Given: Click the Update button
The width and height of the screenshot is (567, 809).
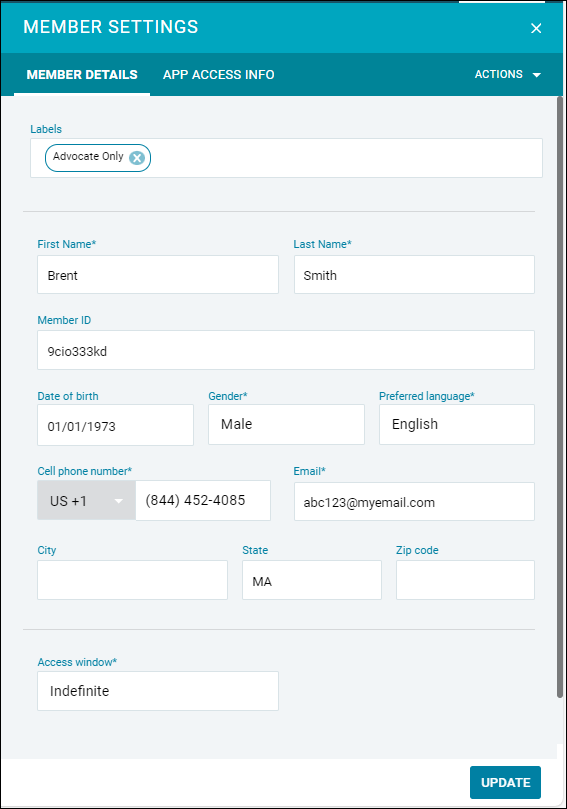Looking at the screenshot, I should 505,782.
